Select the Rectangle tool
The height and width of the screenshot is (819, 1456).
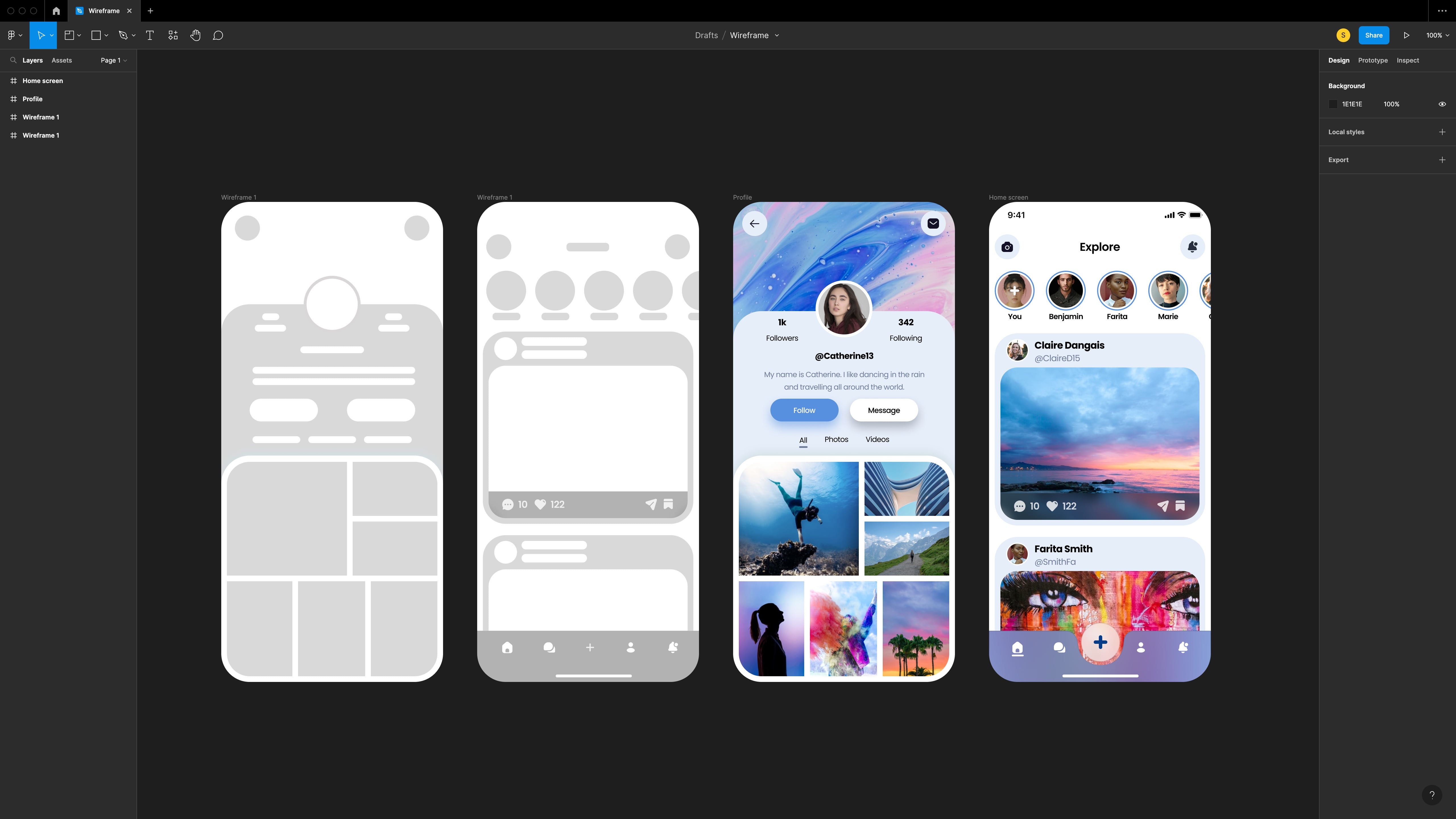(97, 35)
